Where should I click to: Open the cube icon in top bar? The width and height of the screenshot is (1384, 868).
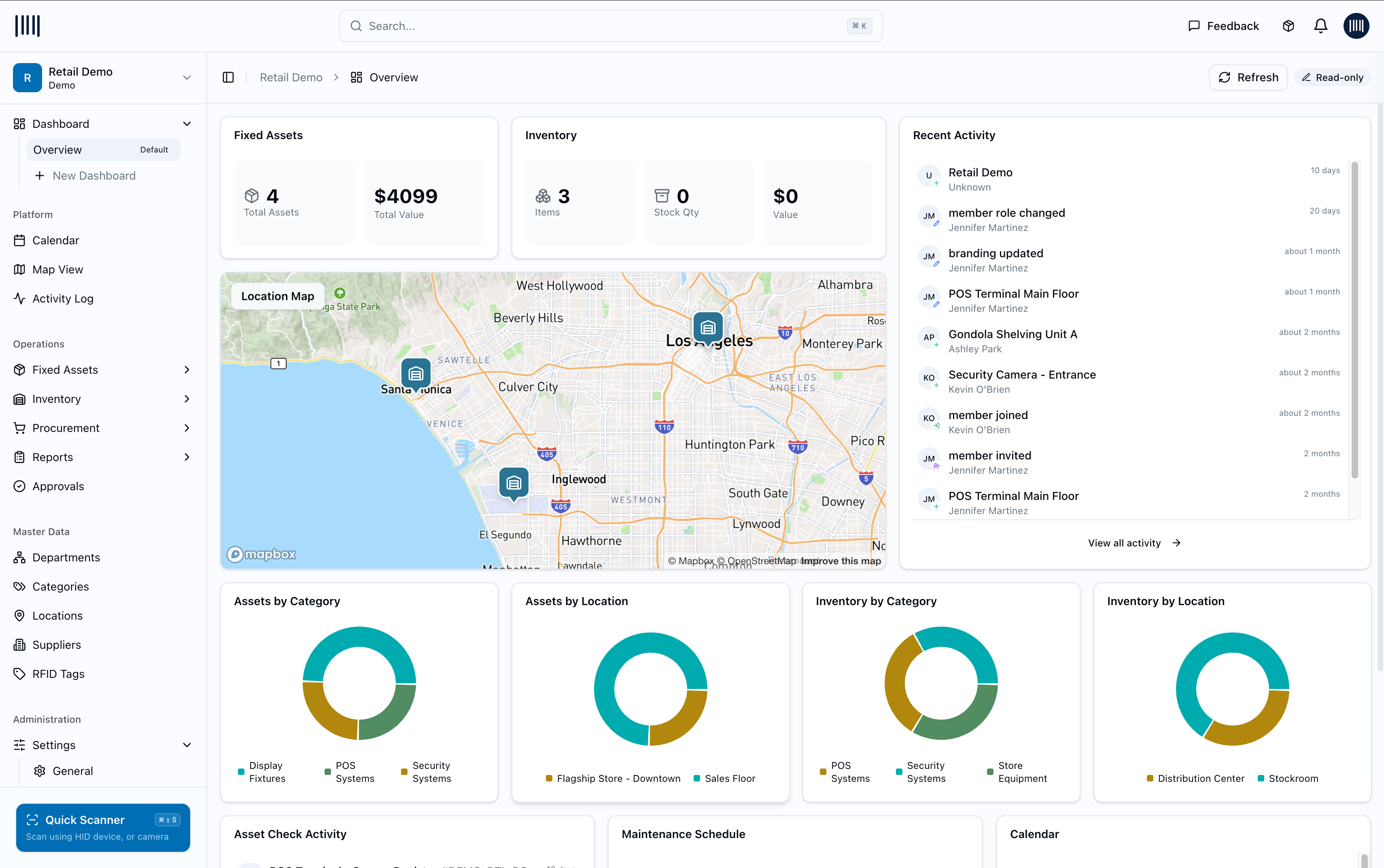(1288, 26)
